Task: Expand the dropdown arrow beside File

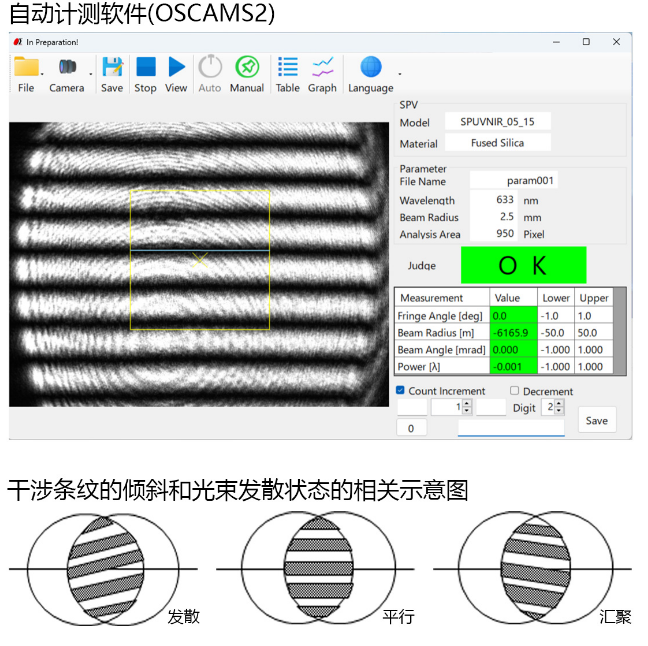Action: coord(43,74)
